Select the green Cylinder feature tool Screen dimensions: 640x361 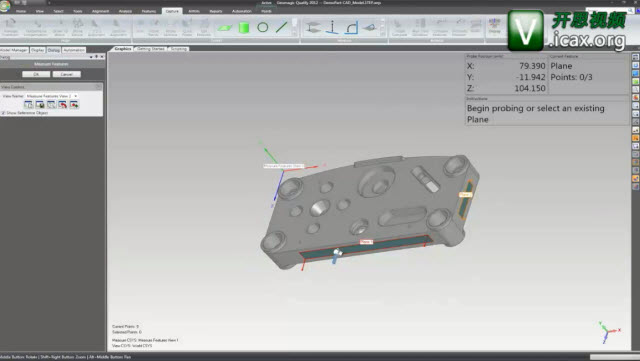pyautogui.click(x=244, y=28)
